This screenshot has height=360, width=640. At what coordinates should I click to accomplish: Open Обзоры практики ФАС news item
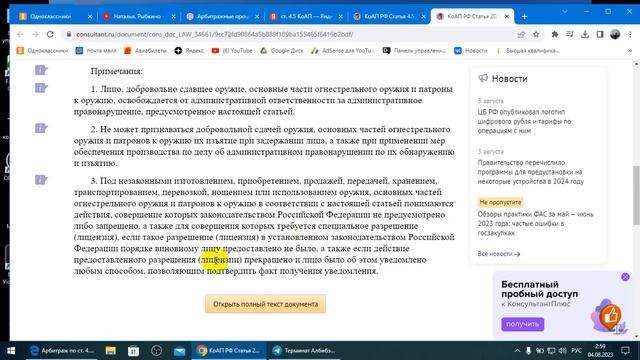(536, 223)
